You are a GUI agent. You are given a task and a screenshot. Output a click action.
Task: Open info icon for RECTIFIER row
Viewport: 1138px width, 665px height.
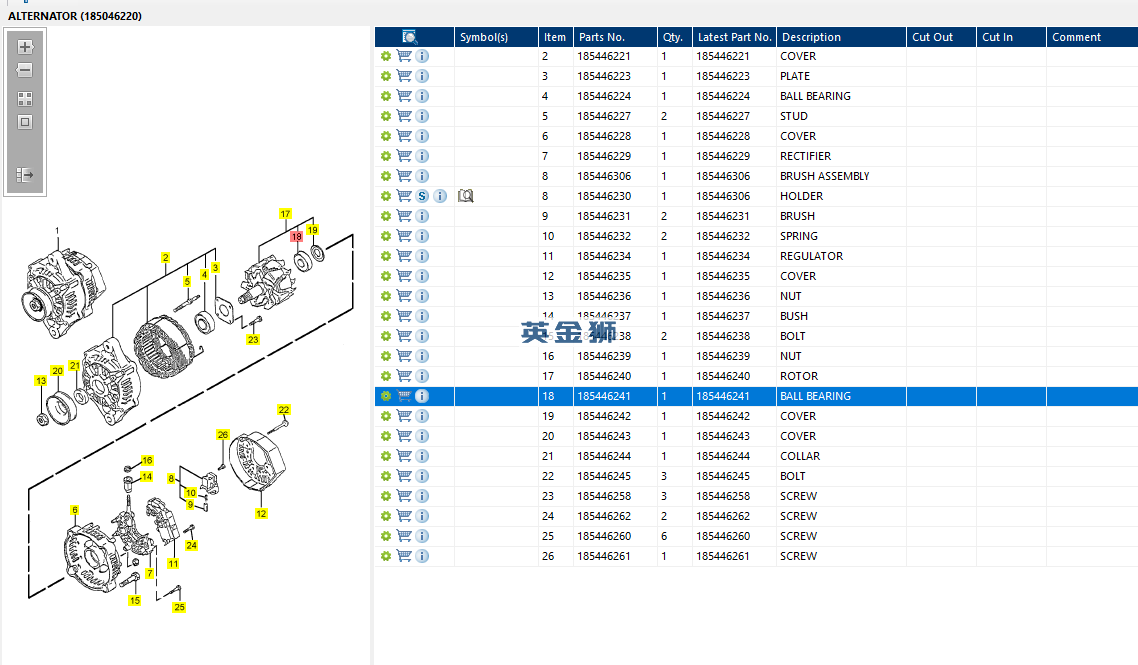coord(422,156)
